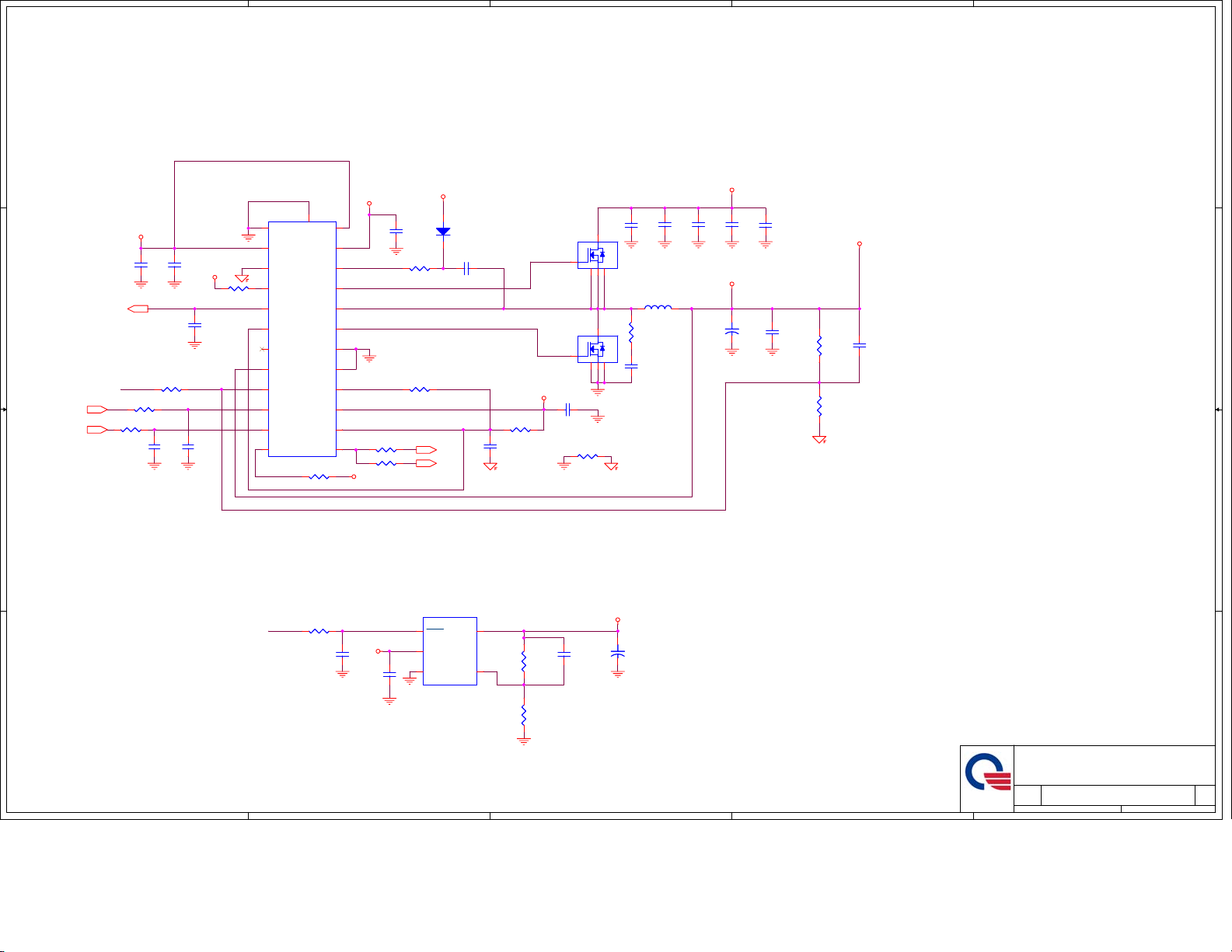
Task: Select the horizontal capacitor left of ground near controller
Action: [x=568, y=410]
